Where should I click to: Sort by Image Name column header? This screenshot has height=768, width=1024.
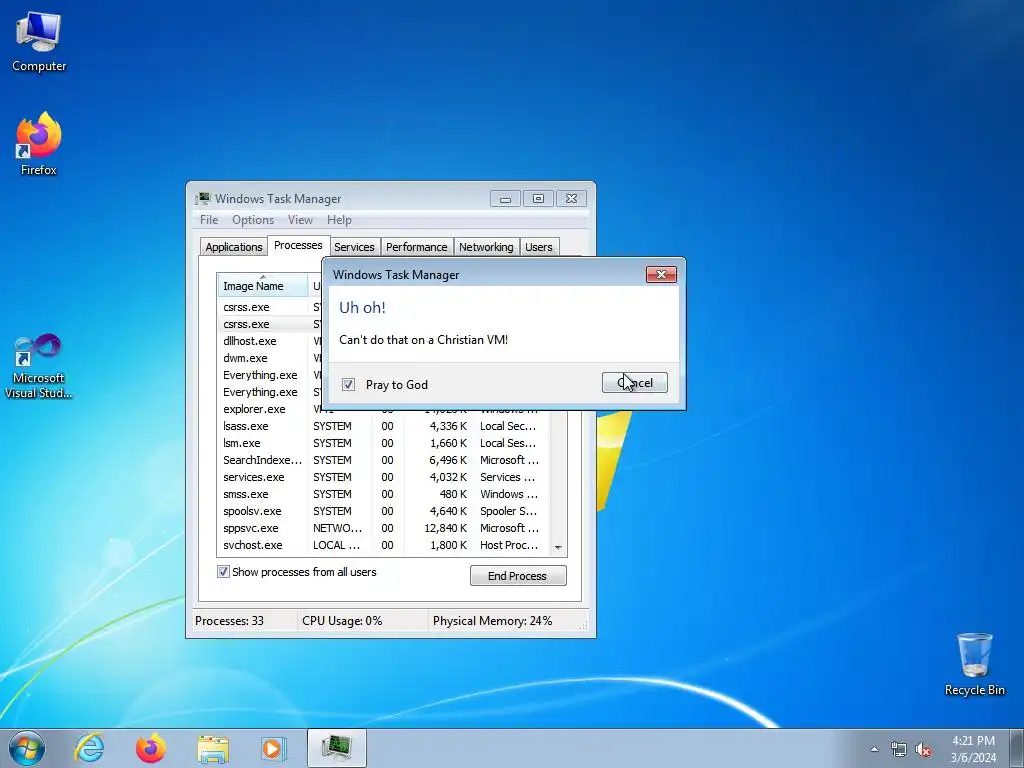pyautogui.click(x=263, y=285)
